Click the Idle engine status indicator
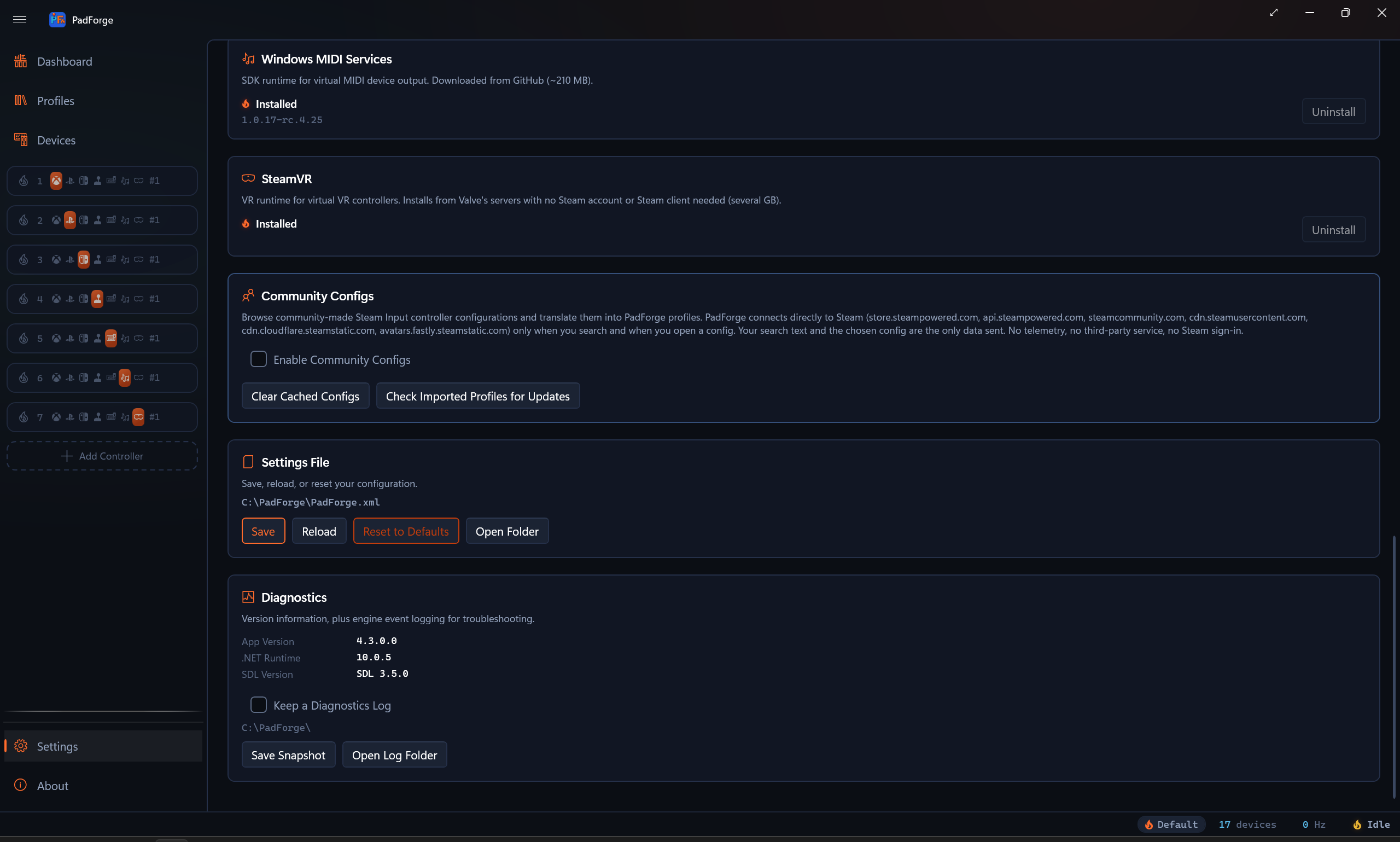This screenshot has height=842, width=1400. point(1371,824)
